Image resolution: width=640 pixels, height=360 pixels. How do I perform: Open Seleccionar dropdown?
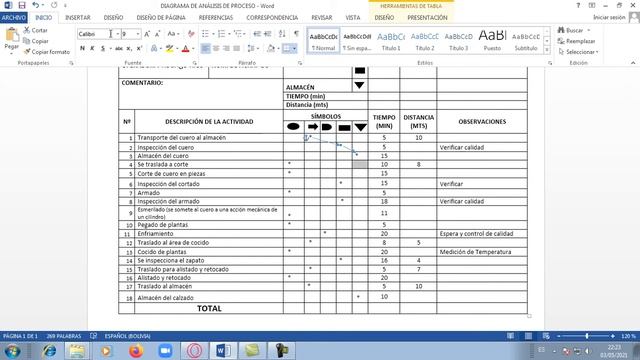pos(578,52)
